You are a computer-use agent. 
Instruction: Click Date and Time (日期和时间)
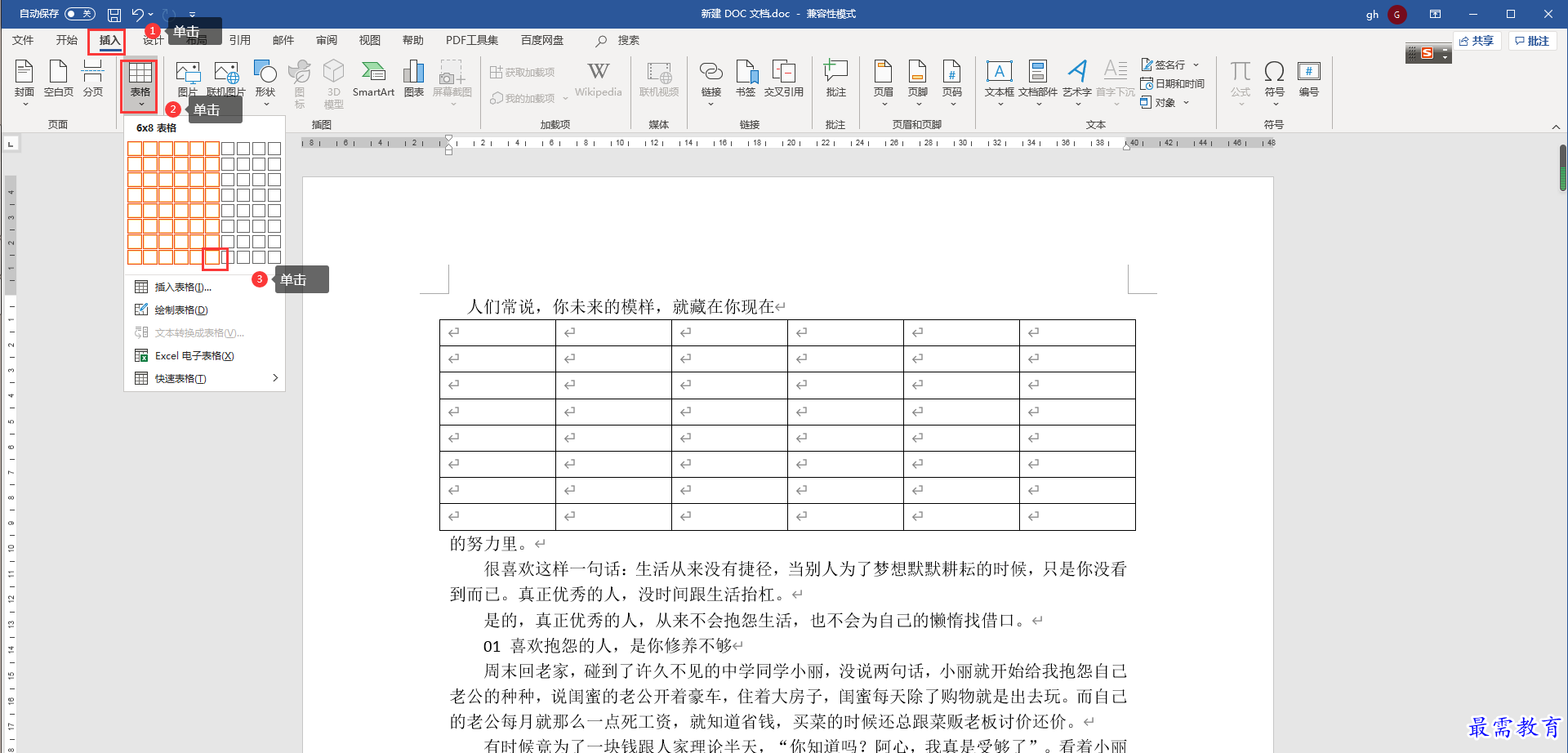[1173, 83]
